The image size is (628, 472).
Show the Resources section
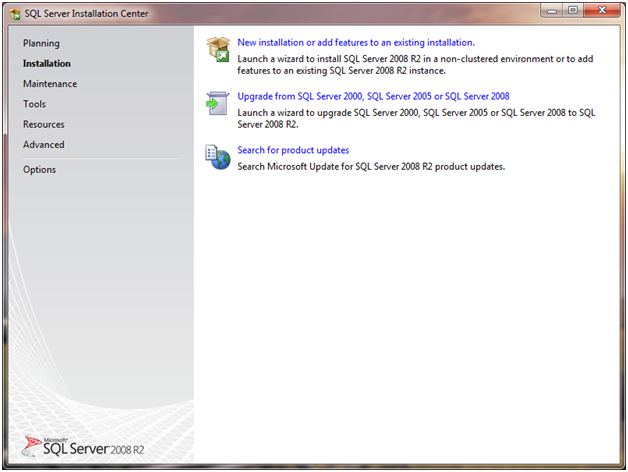[44, 124]
